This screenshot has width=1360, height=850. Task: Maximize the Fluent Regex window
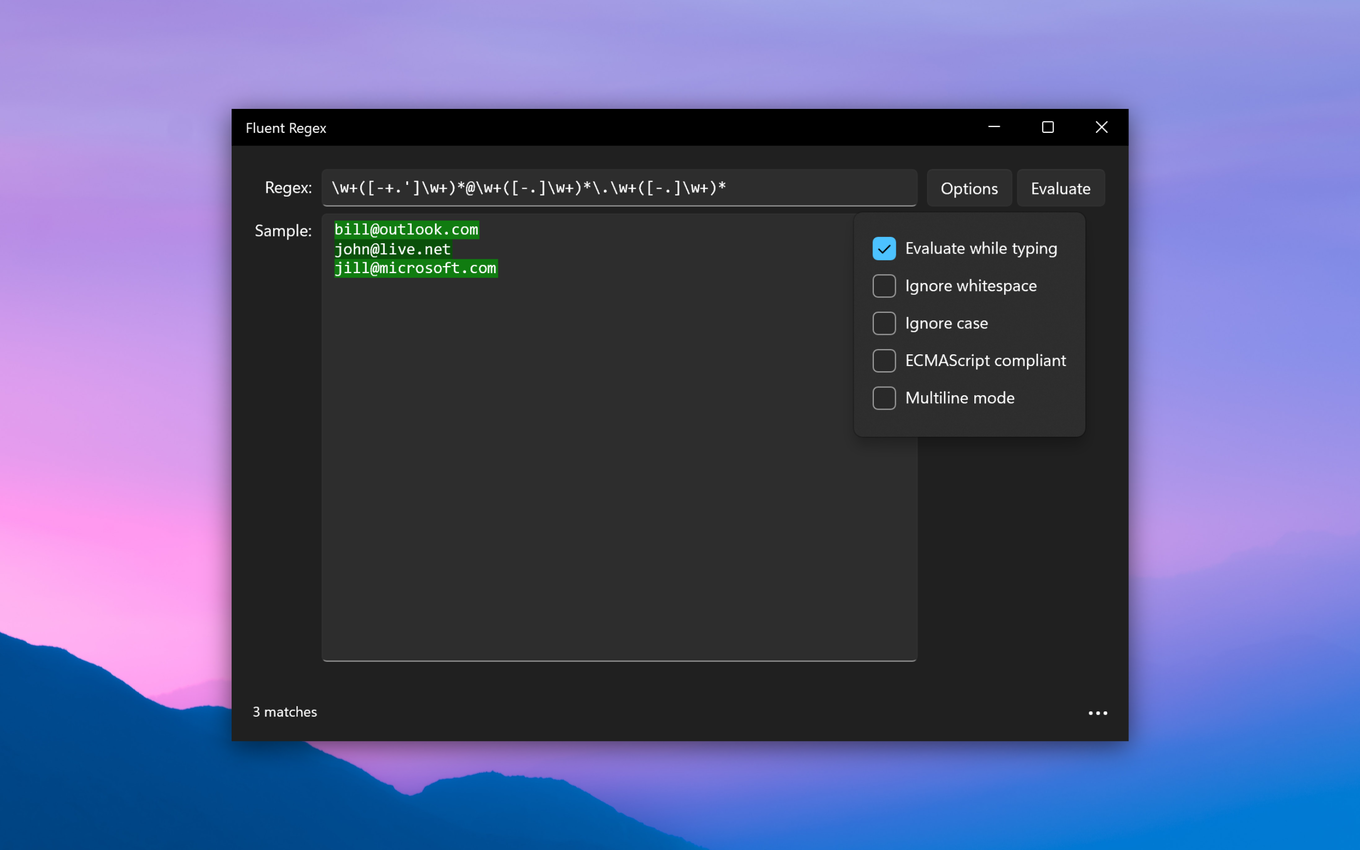1048,127
